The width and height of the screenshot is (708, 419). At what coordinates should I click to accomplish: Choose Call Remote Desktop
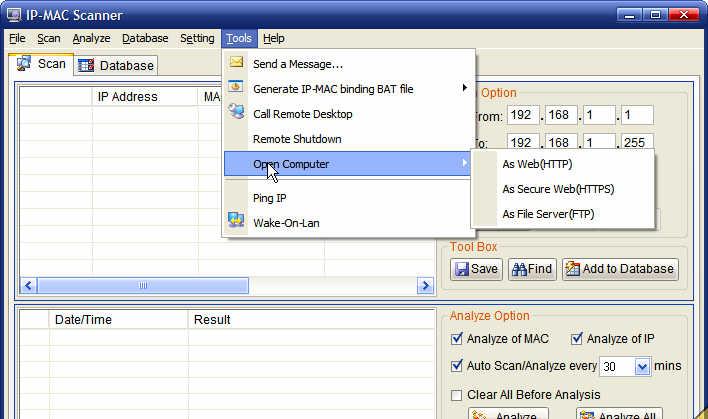[349, 114]
